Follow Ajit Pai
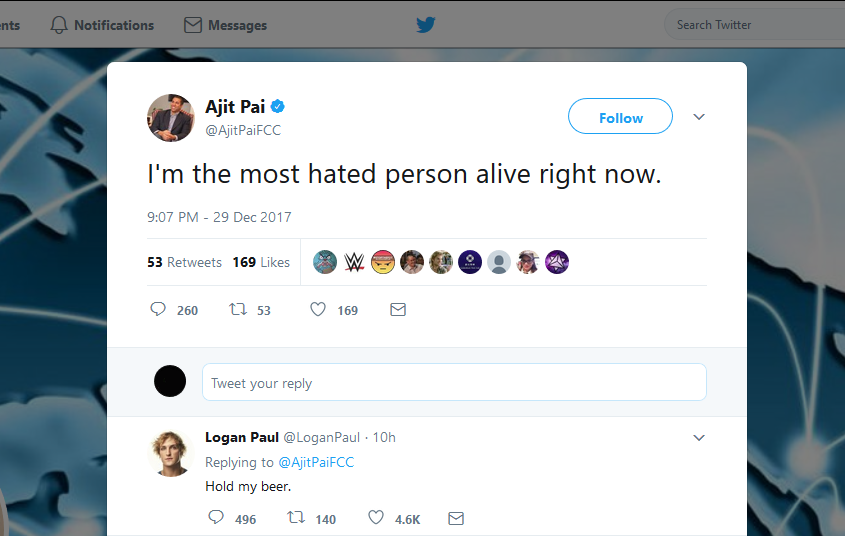This screenshot has width=845, height=536. pyautogui.click(x=620, y=117)
